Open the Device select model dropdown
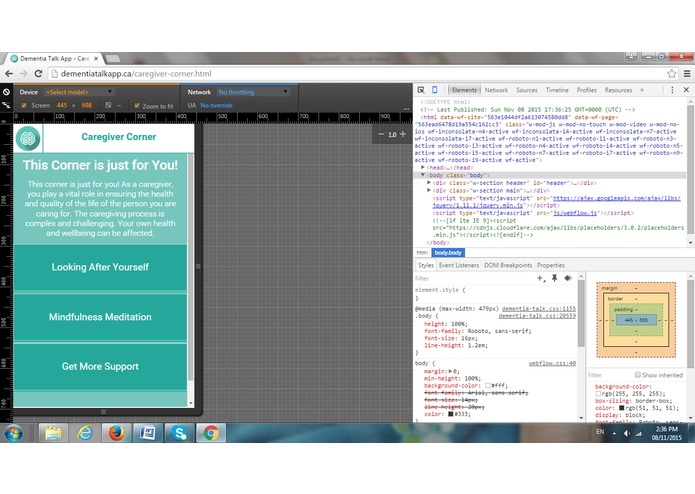The width and height of the screenshot is (695, 494). [x=79, y=92]
